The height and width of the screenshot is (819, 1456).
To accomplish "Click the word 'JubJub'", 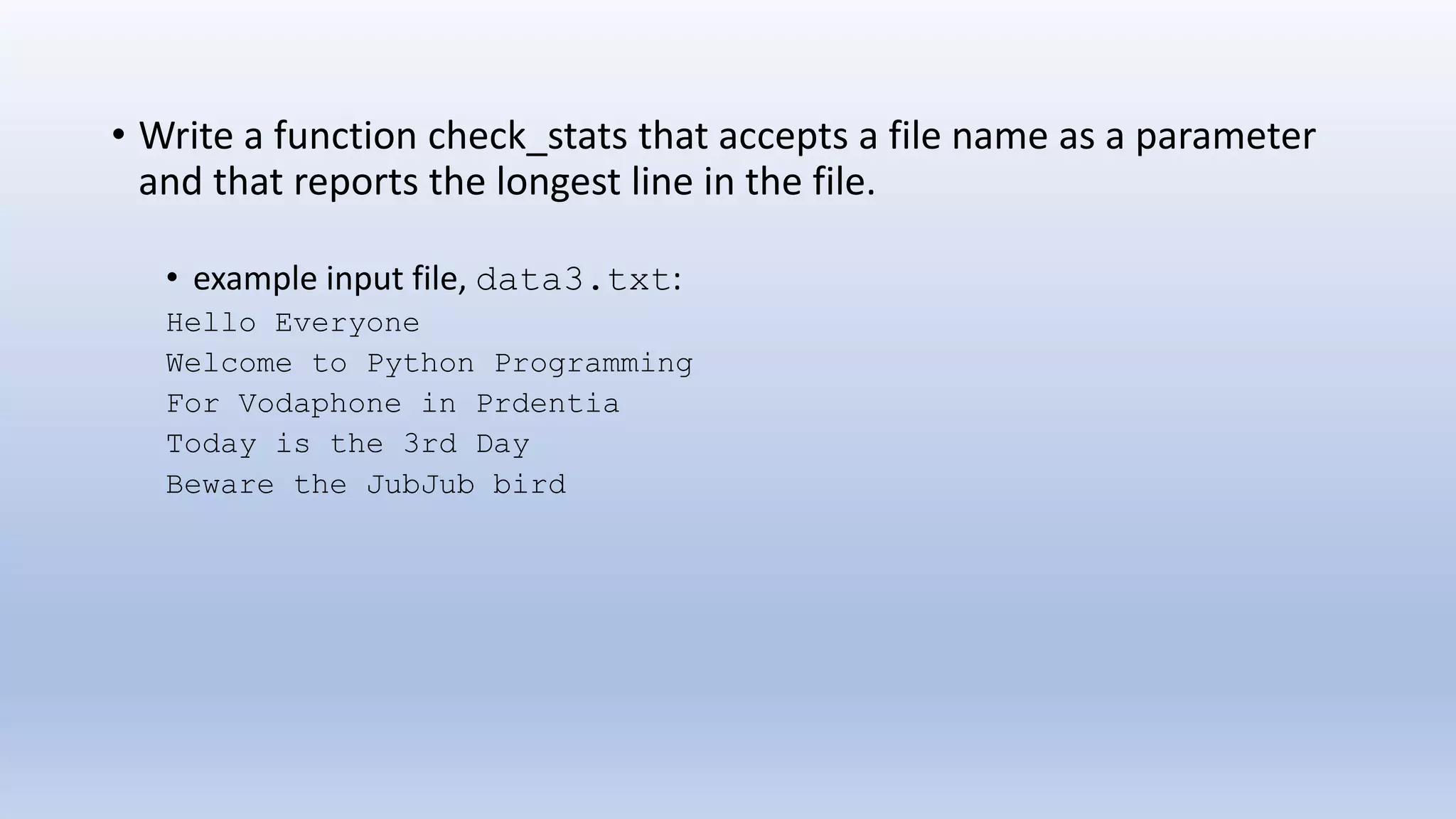I will pyautogui.click(x=420, y=485).
